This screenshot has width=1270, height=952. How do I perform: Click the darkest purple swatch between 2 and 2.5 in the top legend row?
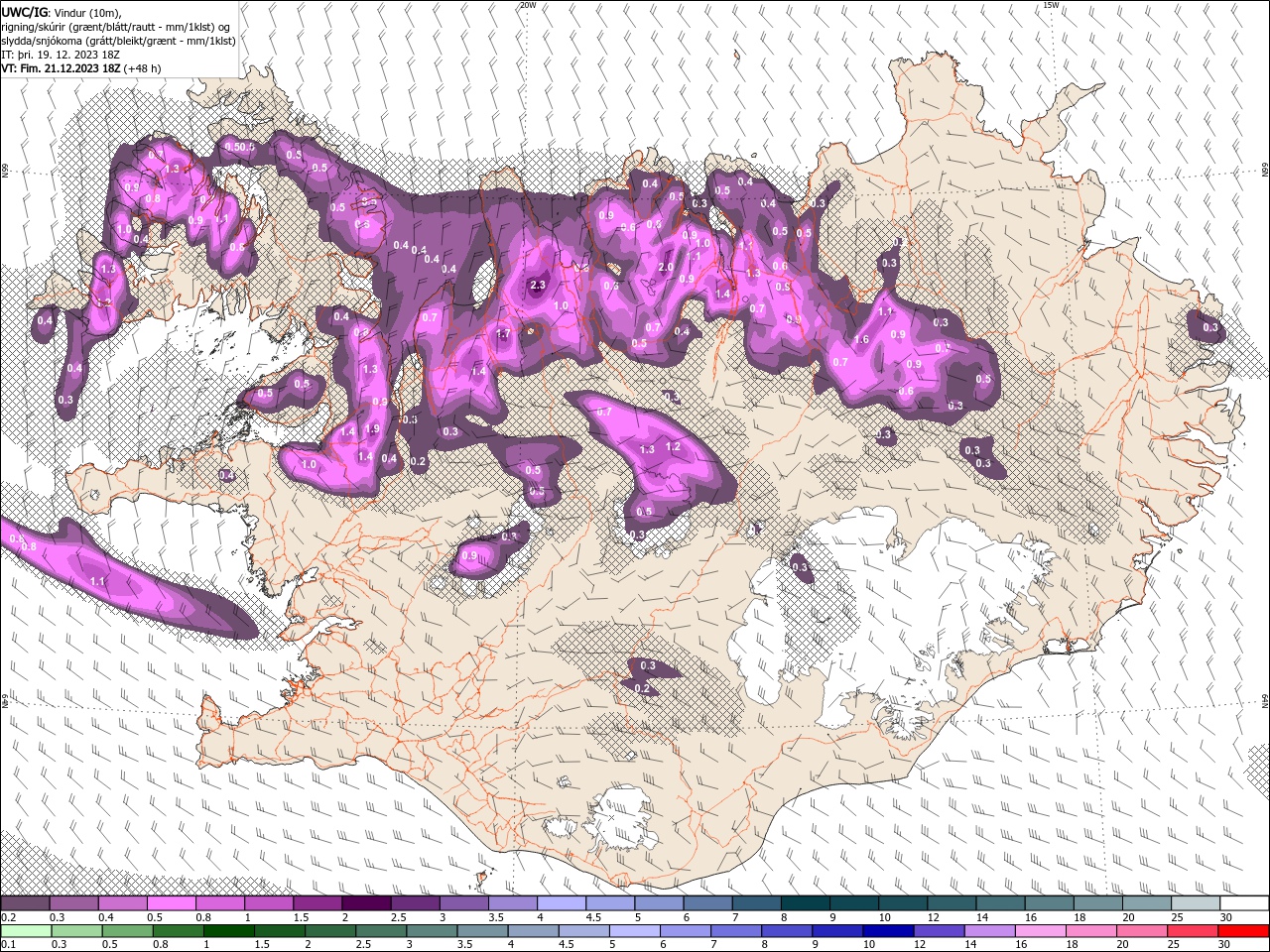[x=366, y=904]
